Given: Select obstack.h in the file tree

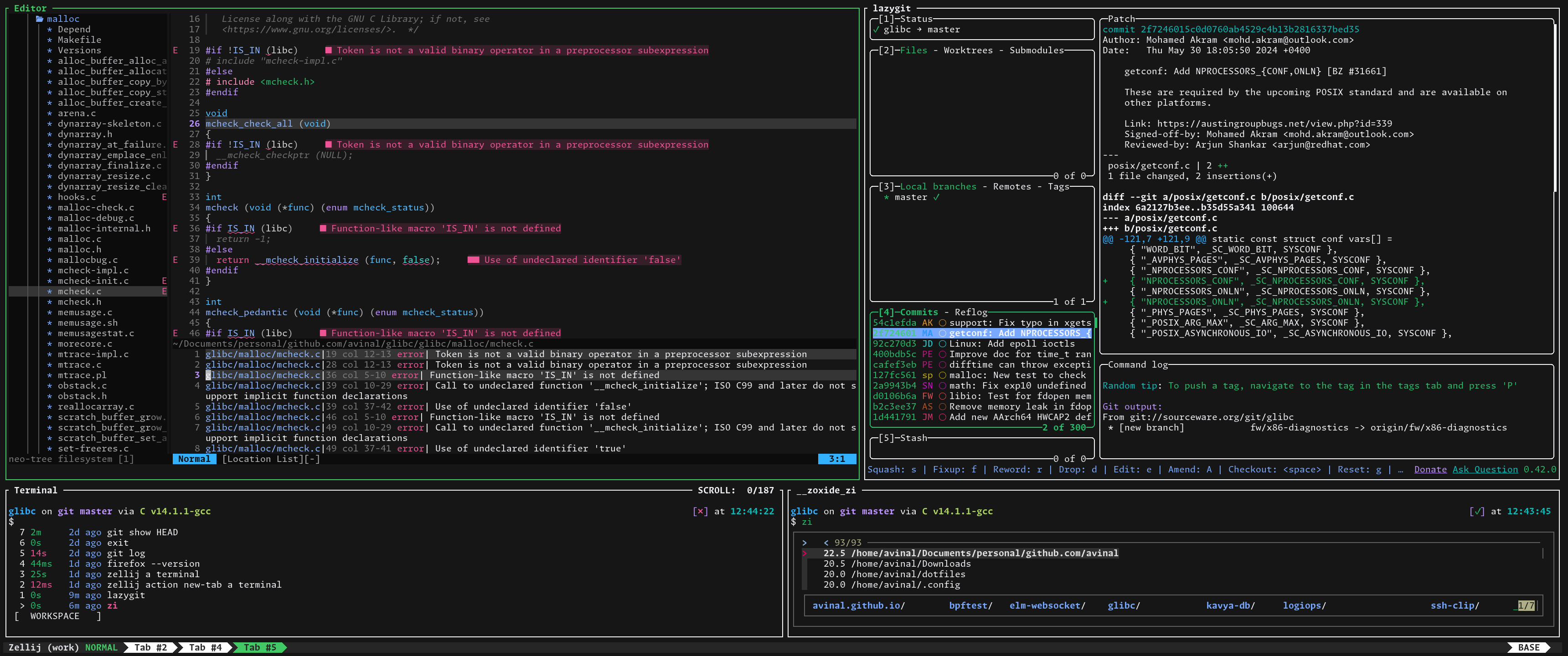Looking at the screenshot, I should 82,396.
